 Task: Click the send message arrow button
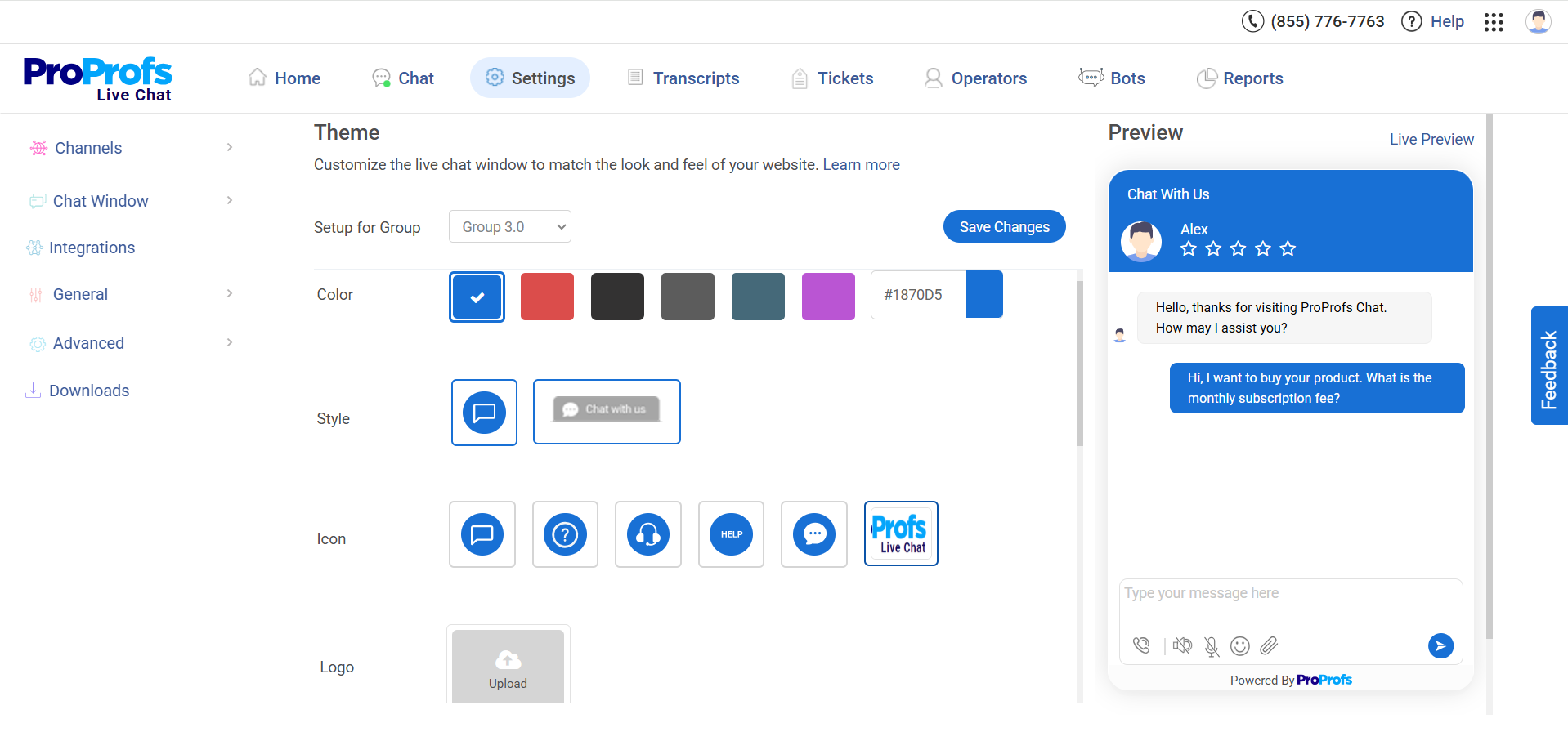1440,645
